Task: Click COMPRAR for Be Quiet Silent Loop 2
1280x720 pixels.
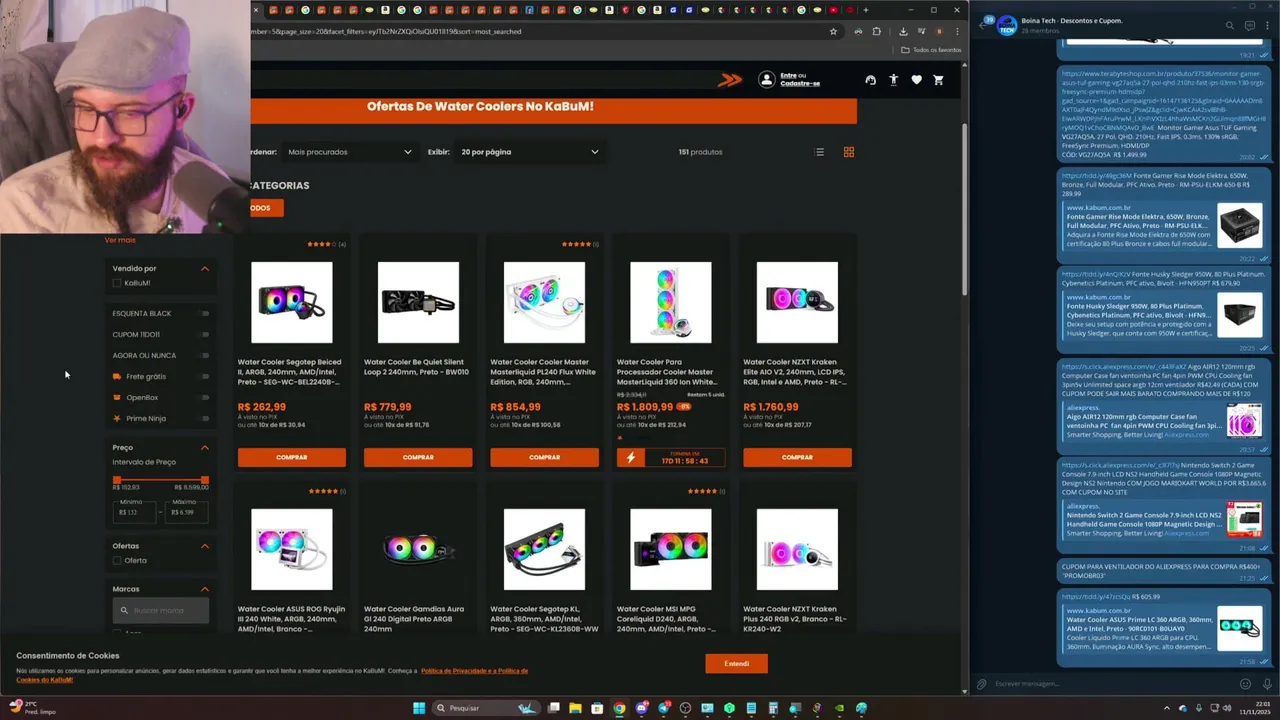Action: [418, 457]
